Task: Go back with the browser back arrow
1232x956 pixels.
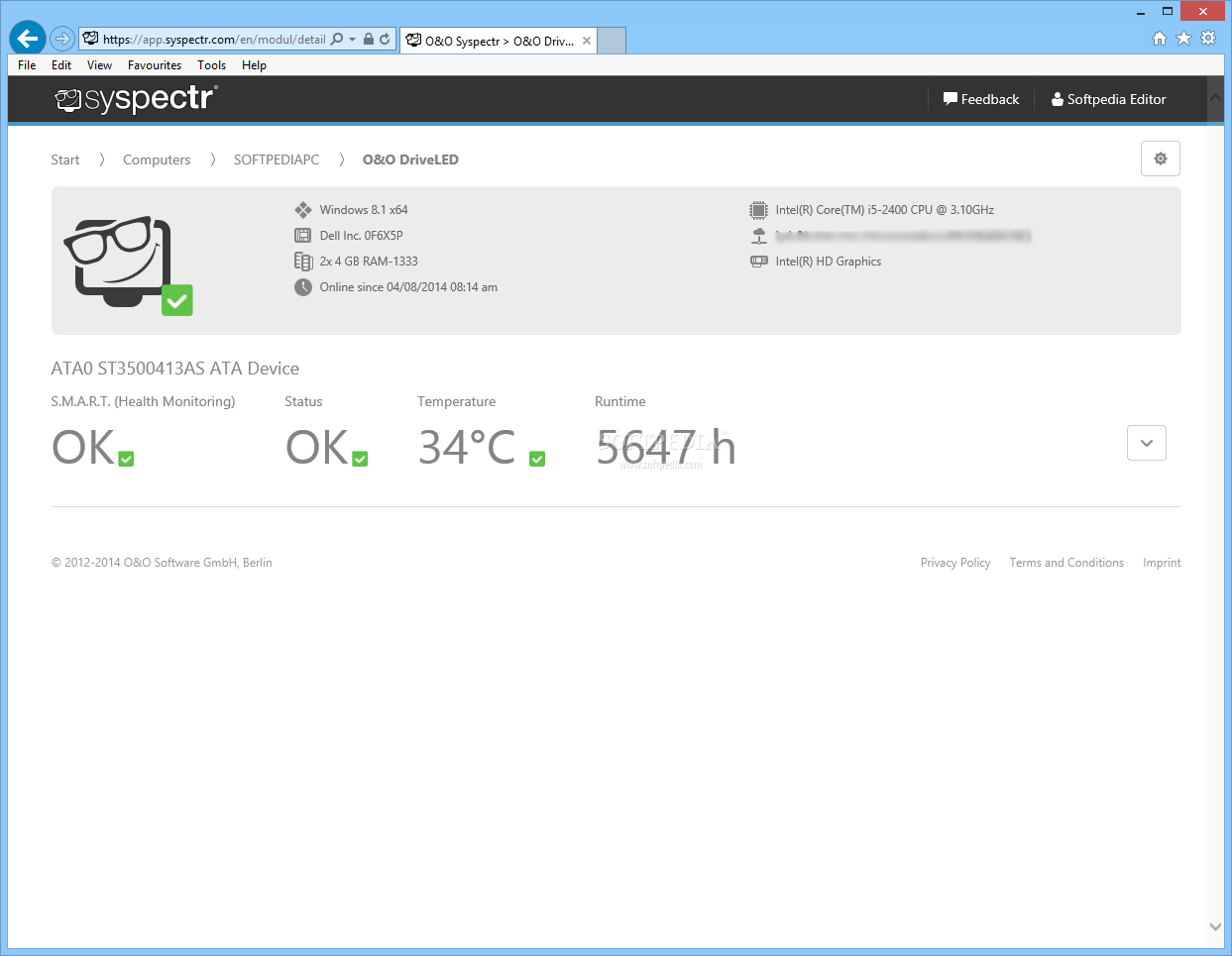Action: (x=28, y=39)
